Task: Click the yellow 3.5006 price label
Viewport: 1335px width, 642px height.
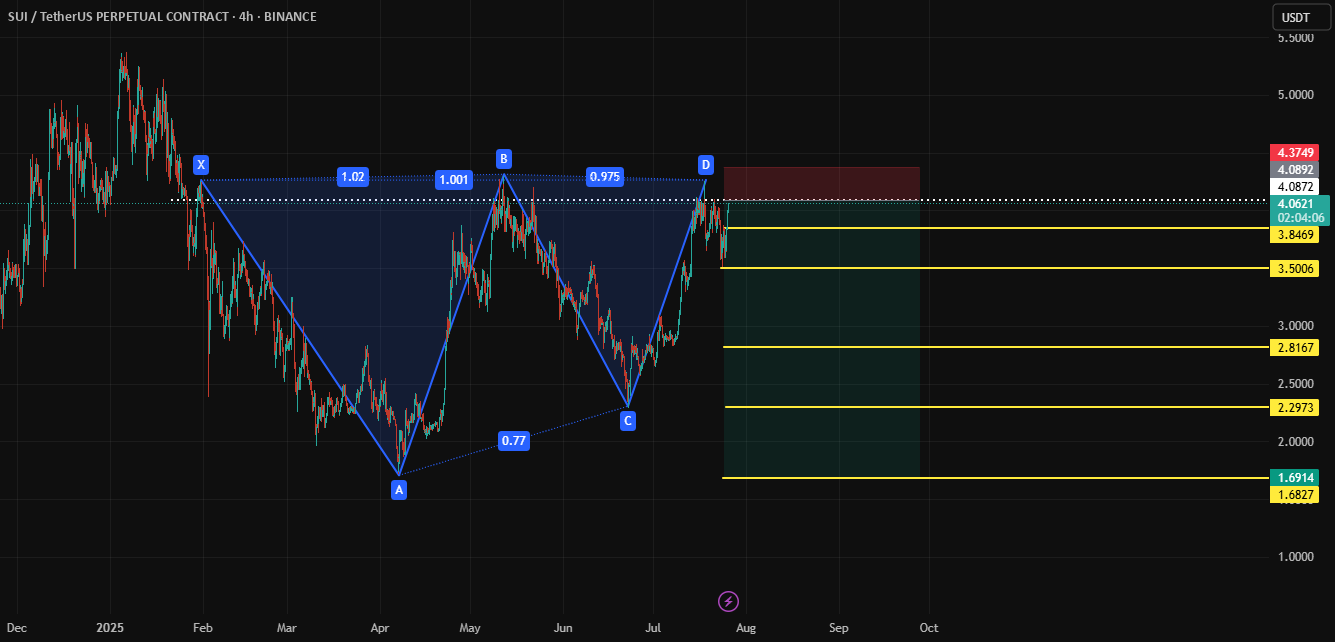Action: 1294,269
